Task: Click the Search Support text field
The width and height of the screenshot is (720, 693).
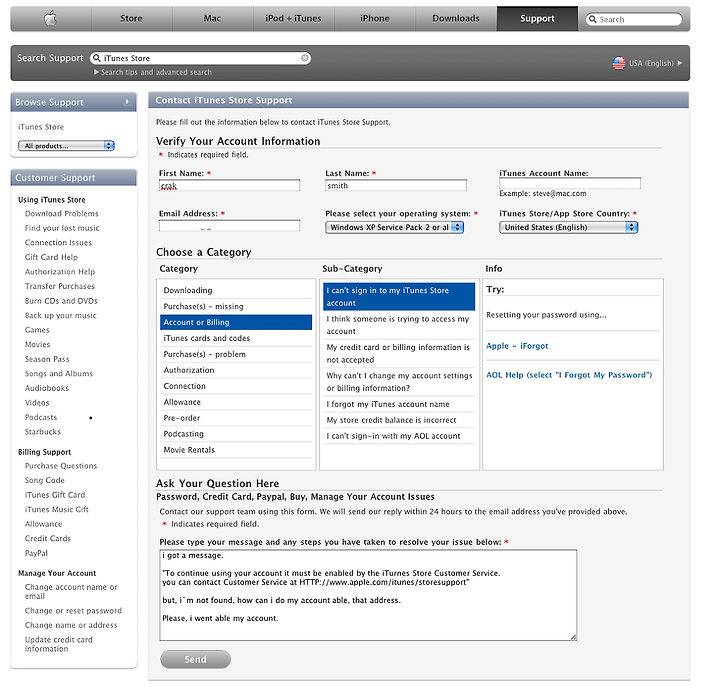Action: pyautogui.click(x=201, y=58)
